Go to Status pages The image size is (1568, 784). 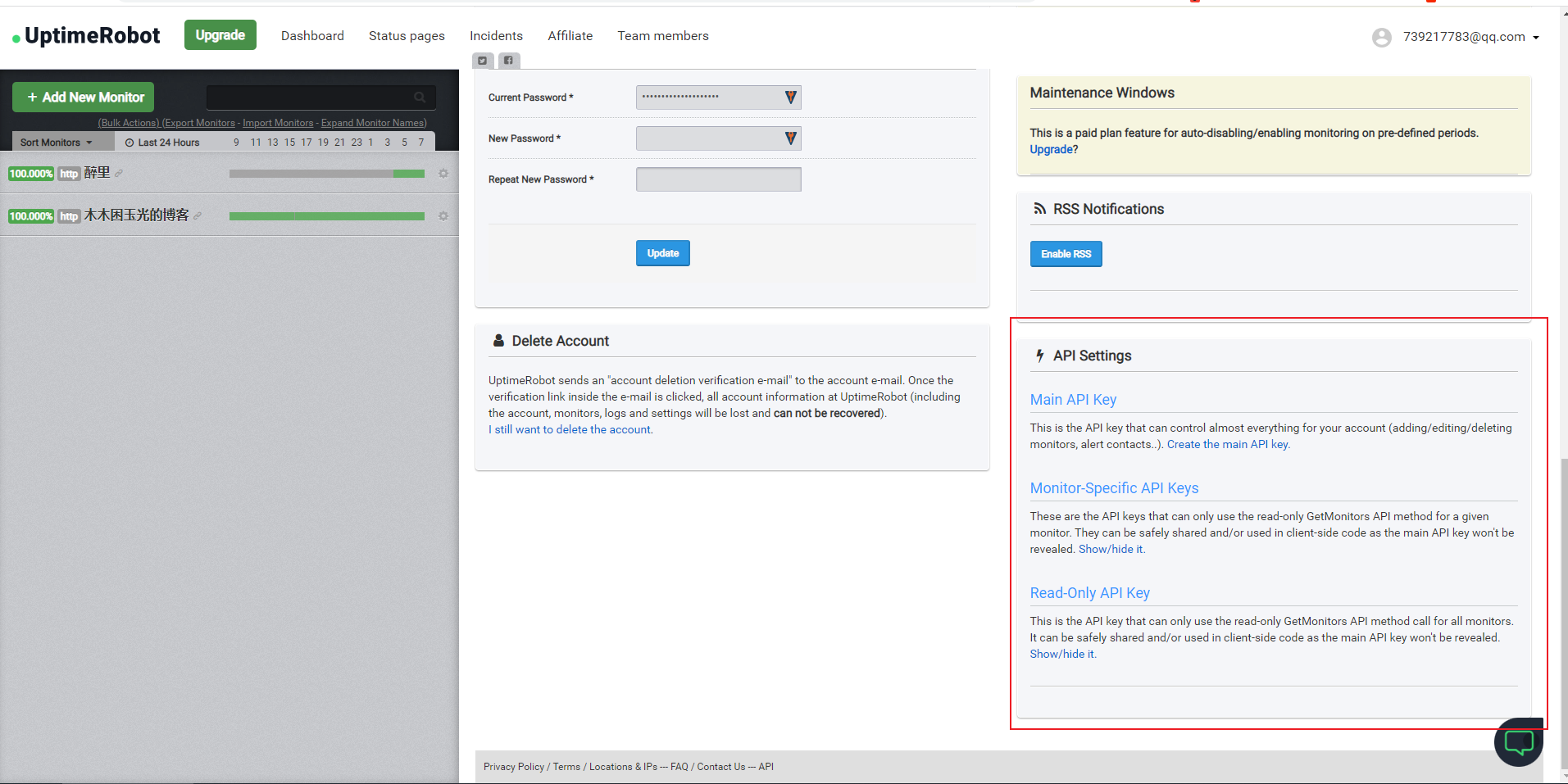click(407, 36)
